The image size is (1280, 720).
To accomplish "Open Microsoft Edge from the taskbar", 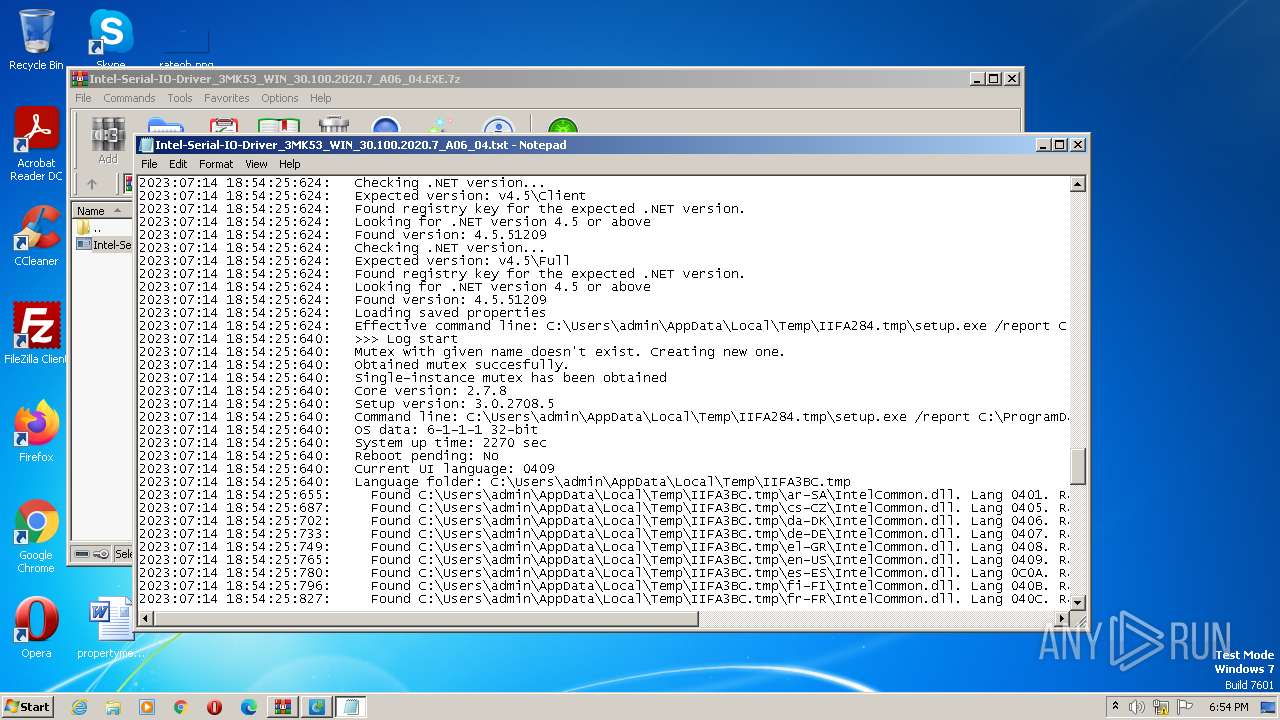I will coord(249,707).
